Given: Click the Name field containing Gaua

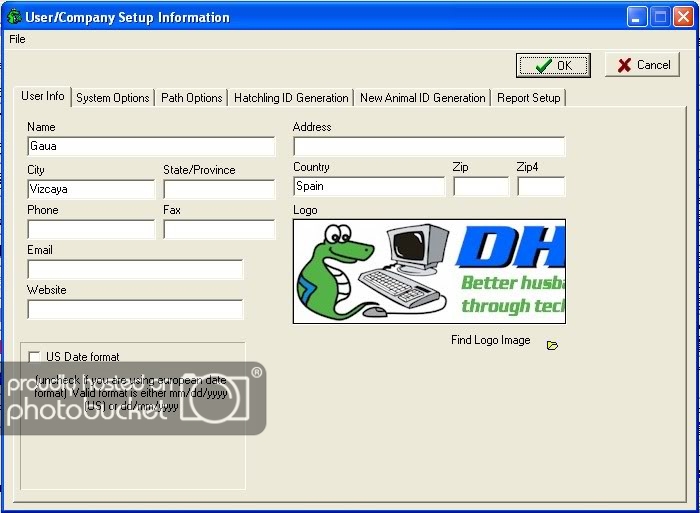Looking at the screenshot, I should coord(150,146).
